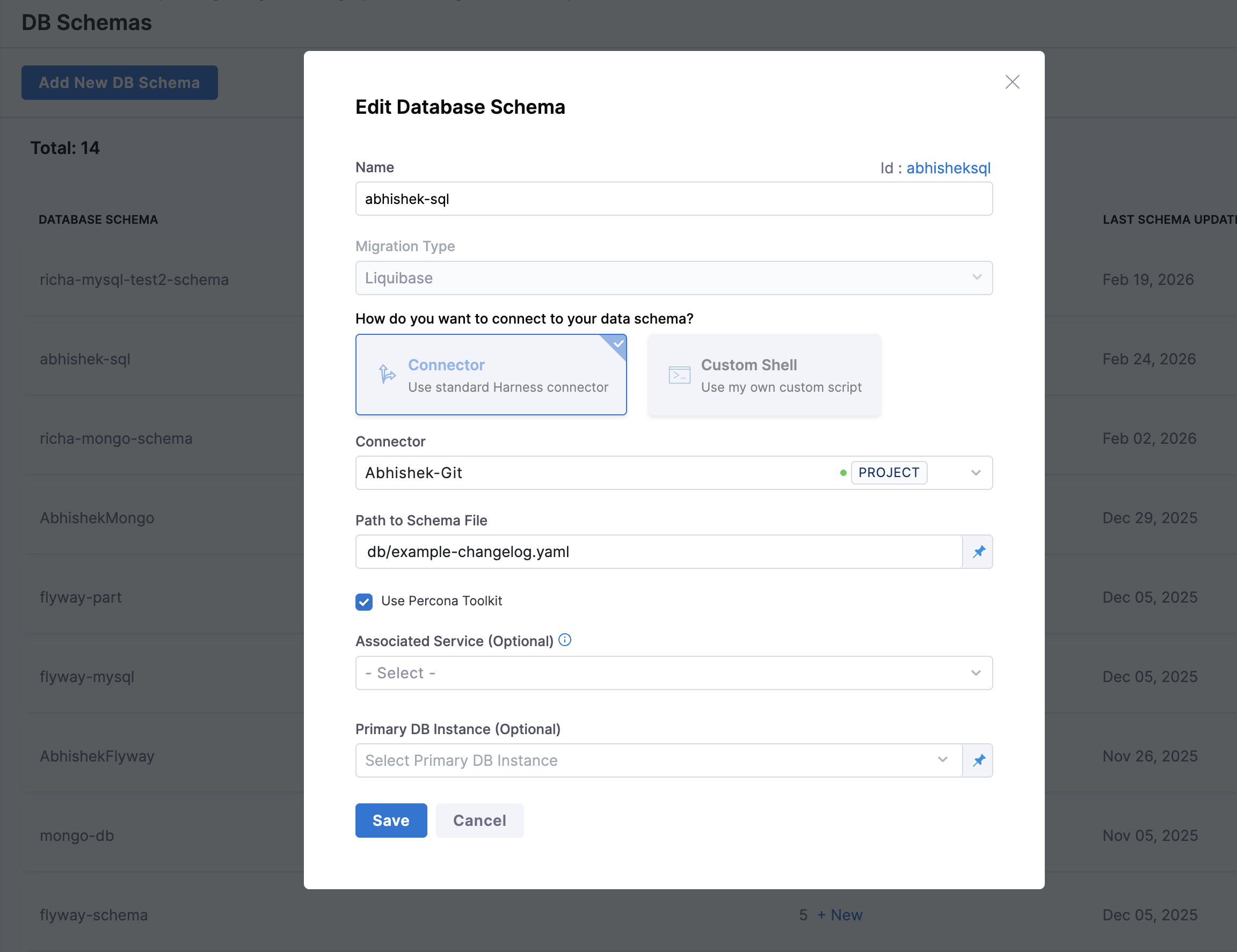The width and height of the screenshot is (1237, 952).
Task: Uncheck Use Percona Toolkit
Action: pyautogui.click(x=363, y=602)
